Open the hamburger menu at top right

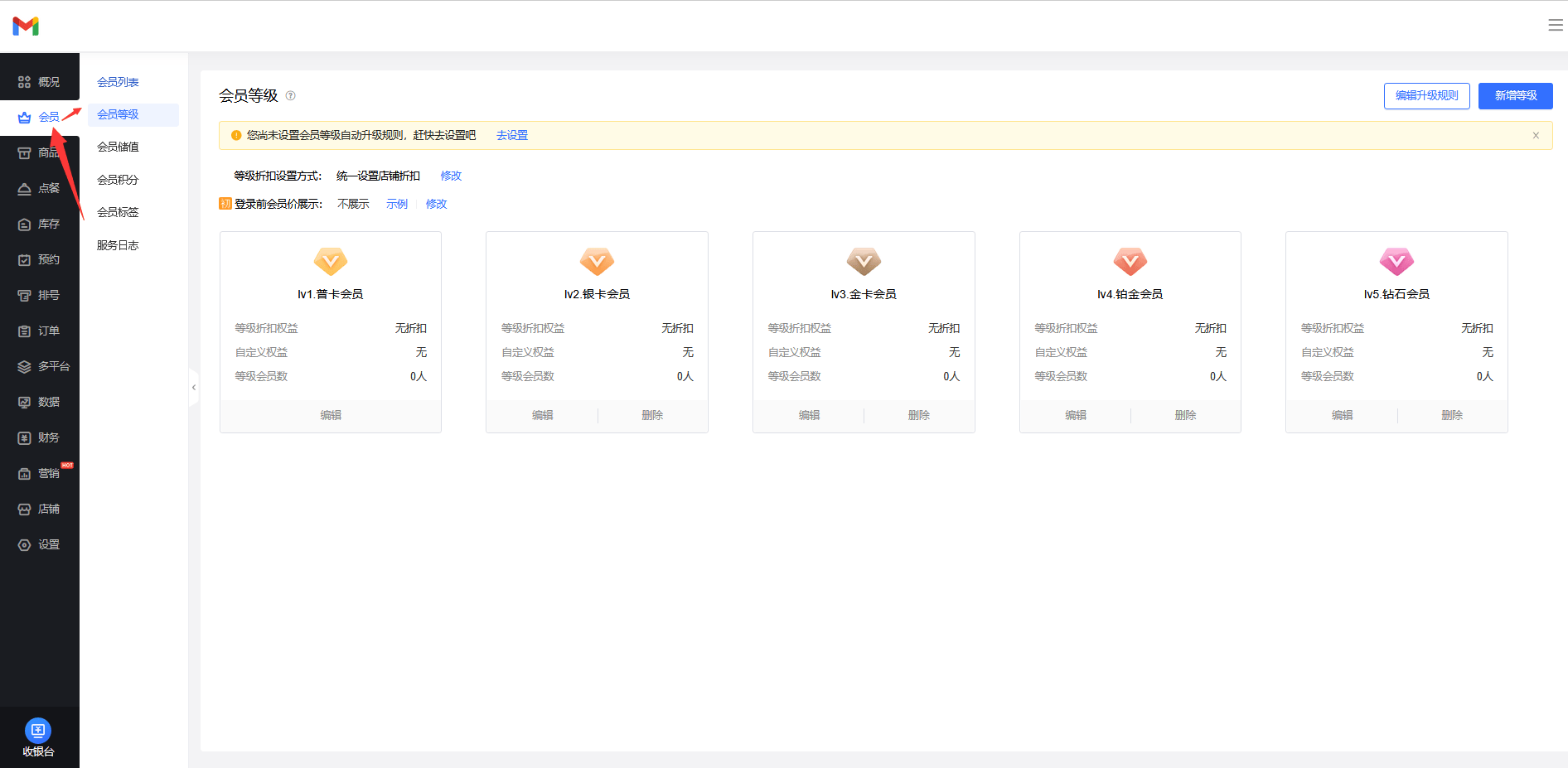click(x=1555, y=26)
